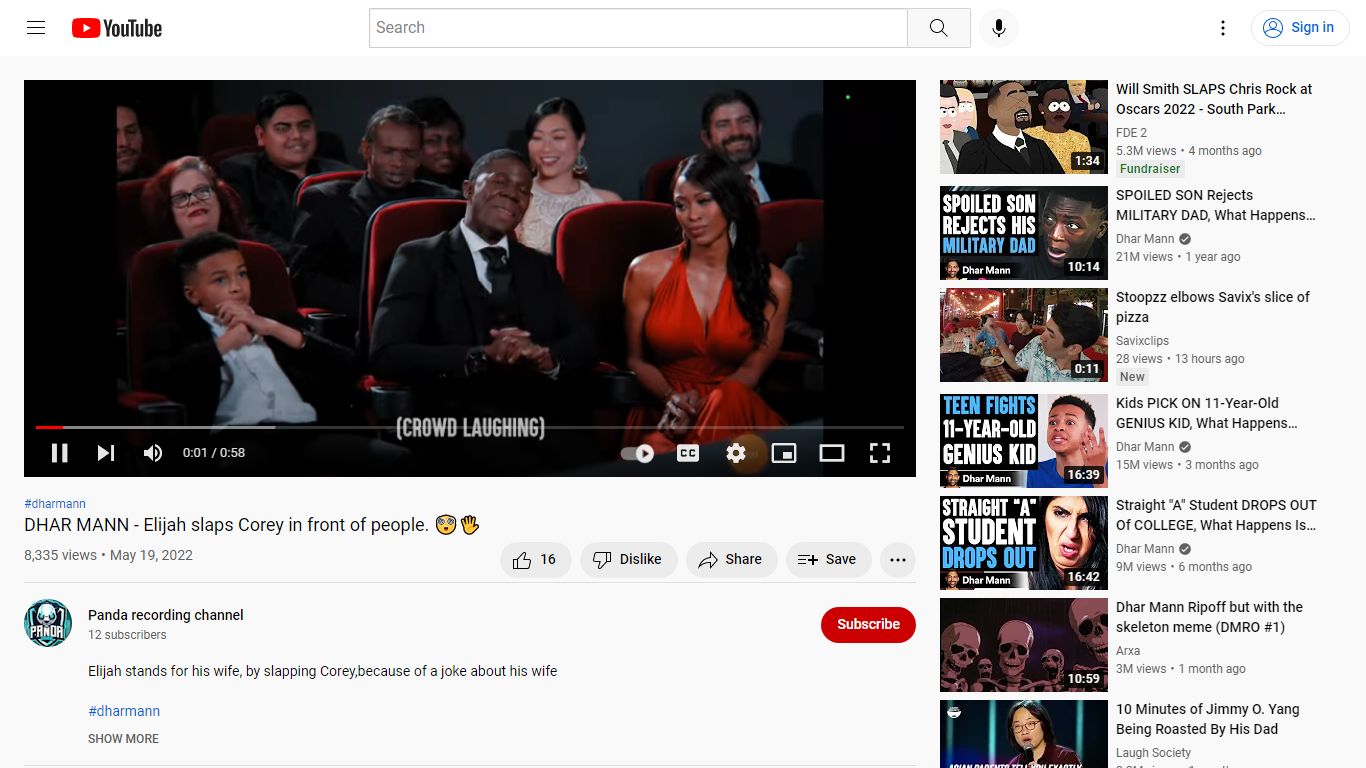1366x768 pixels.
Task: Open the Stoopzz pizza video thumbnail
Action: [1024, 335]
